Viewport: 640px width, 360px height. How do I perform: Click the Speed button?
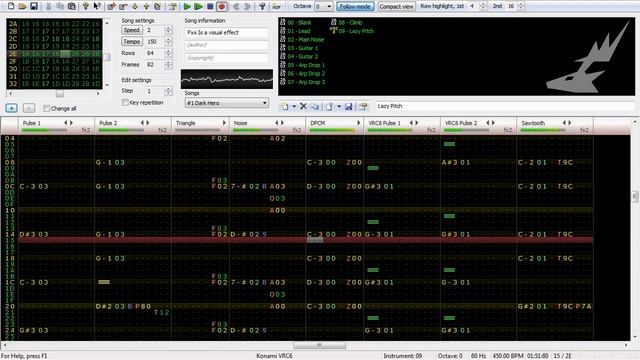[x=131, y=30]
